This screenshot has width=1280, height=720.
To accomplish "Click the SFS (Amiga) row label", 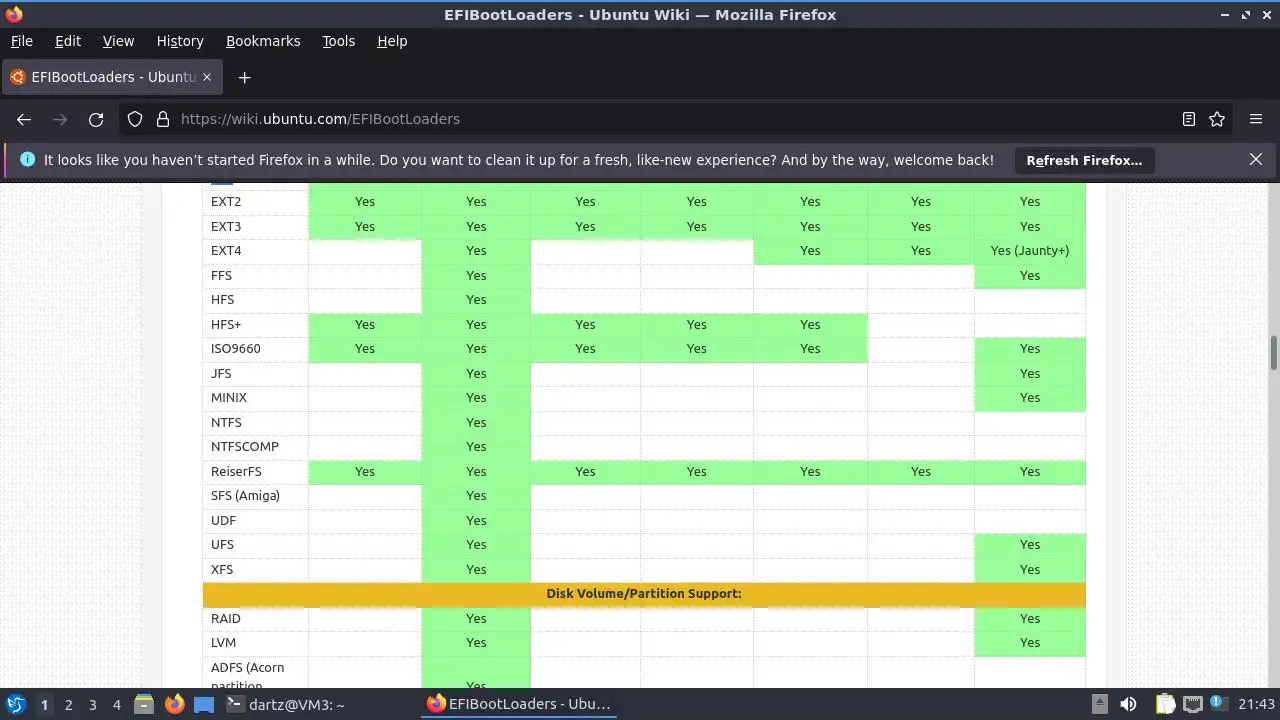I will click(x=245, y=496).
